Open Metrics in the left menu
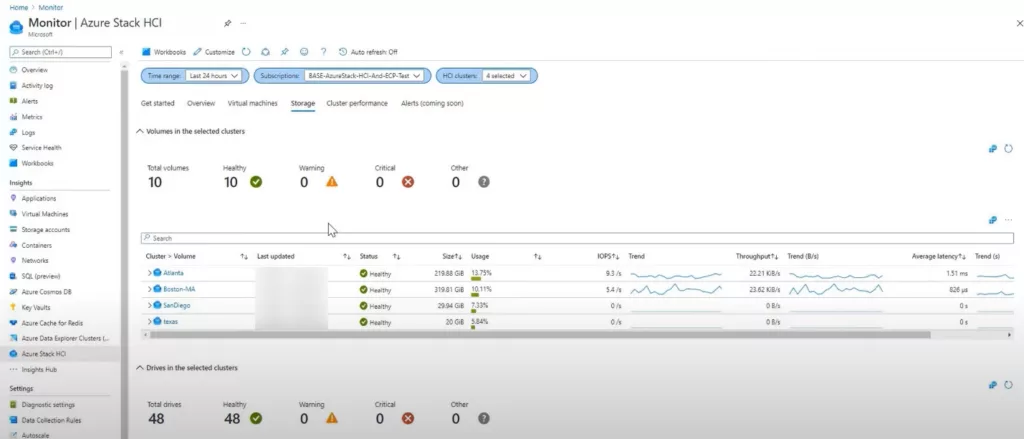 tap(31, 117)
